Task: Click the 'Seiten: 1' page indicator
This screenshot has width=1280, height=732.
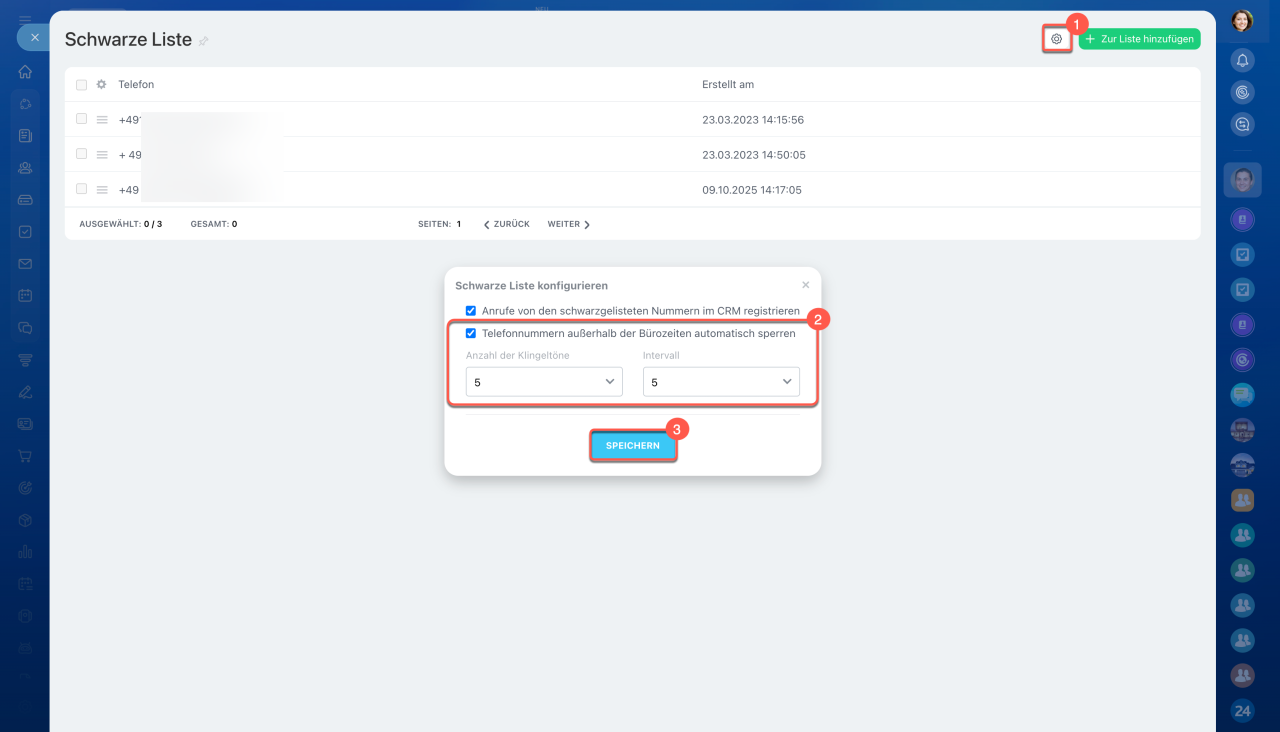Action: pyautogui.click(x=440, y=225)
